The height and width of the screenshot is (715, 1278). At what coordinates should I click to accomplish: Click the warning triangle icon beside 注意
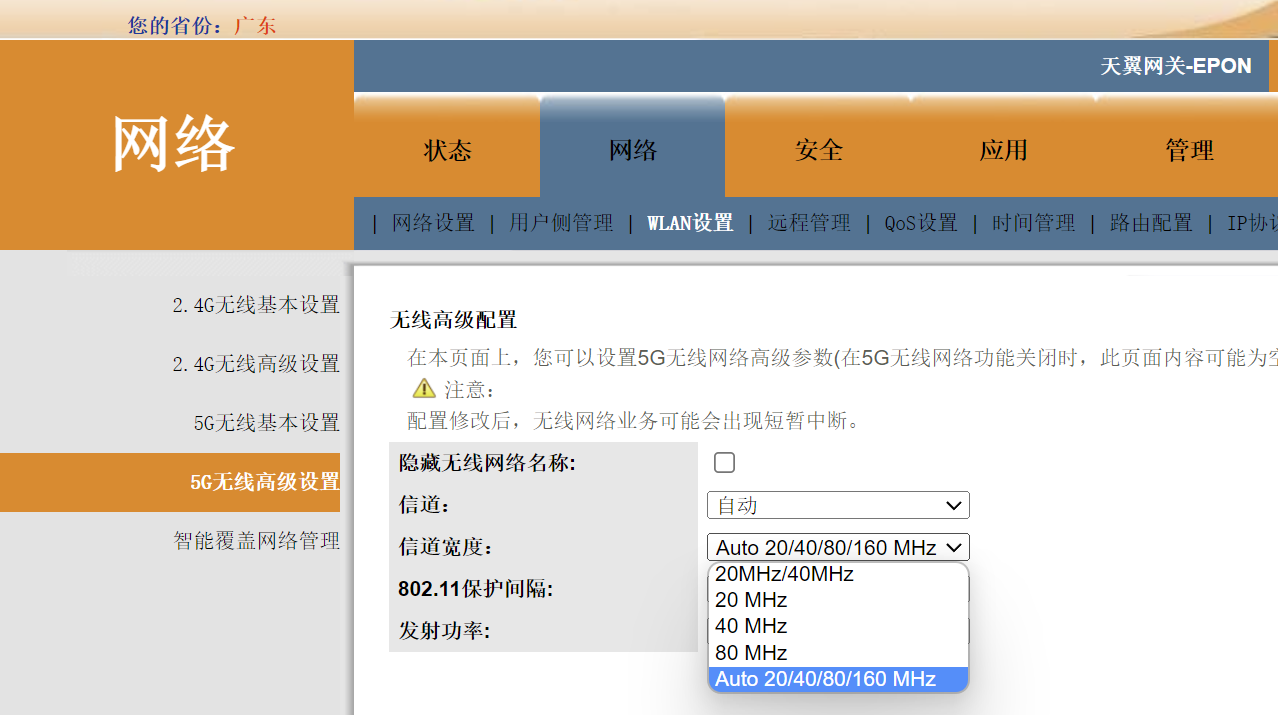pos(424,389)
